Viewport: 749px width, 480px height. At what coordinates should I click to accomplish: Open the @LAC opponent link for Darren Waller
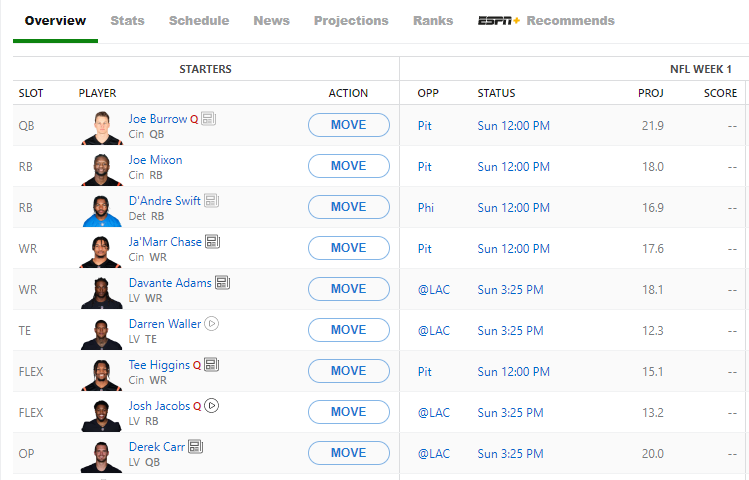pyautogui.click(x=434, y=330)
